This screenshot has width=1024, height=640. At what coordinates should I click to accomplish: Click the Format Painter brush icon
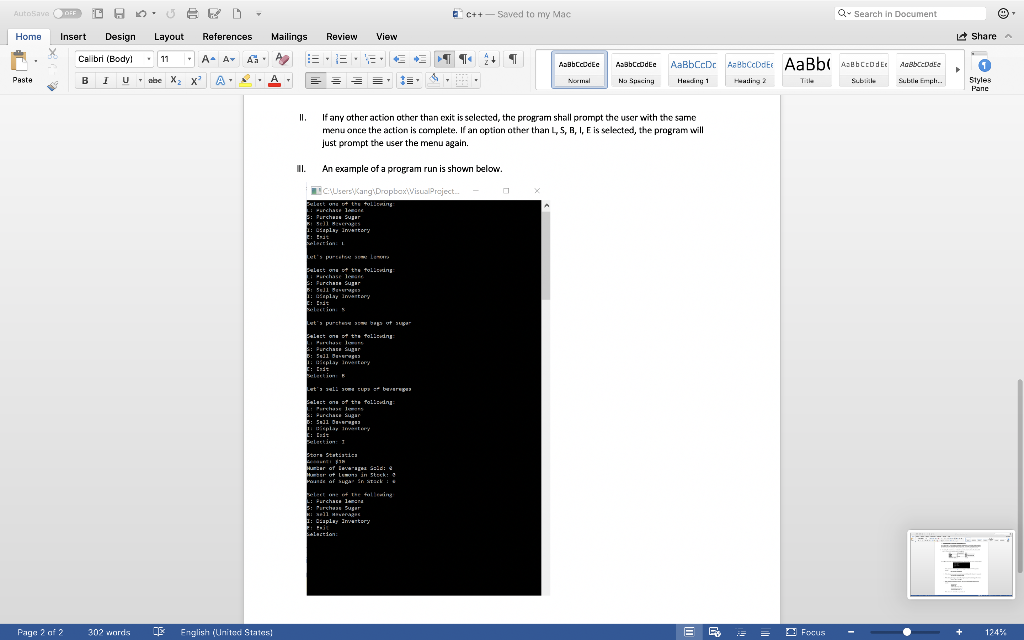[x=53, y=85]
